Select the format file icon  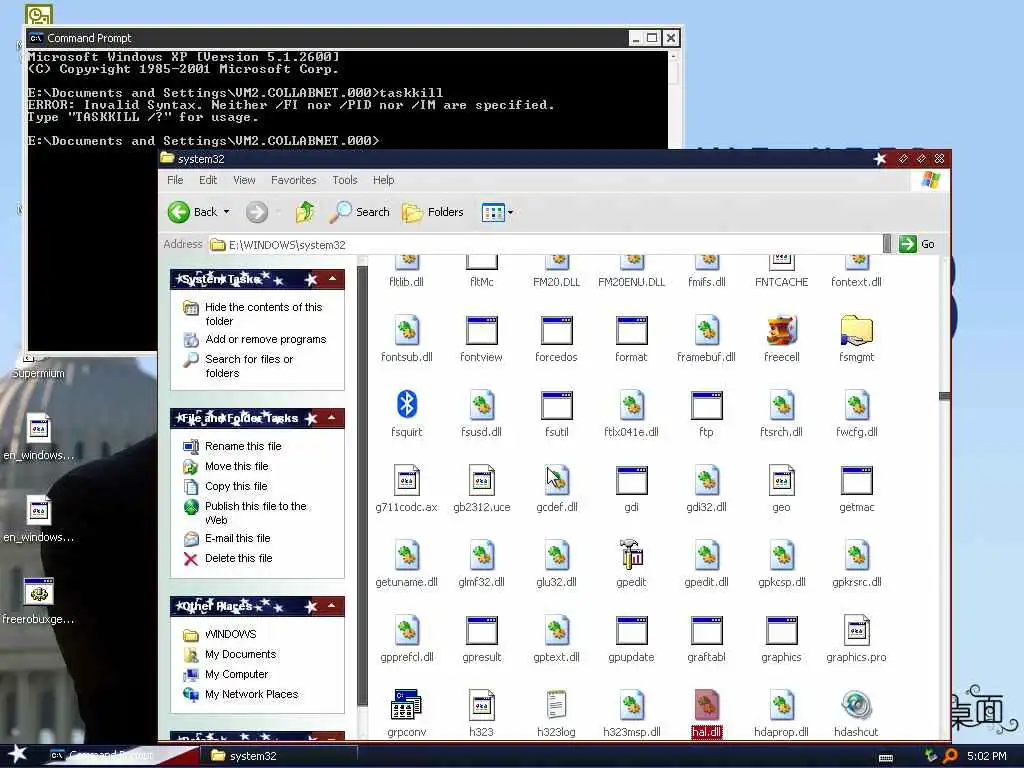tap(631, 331)
